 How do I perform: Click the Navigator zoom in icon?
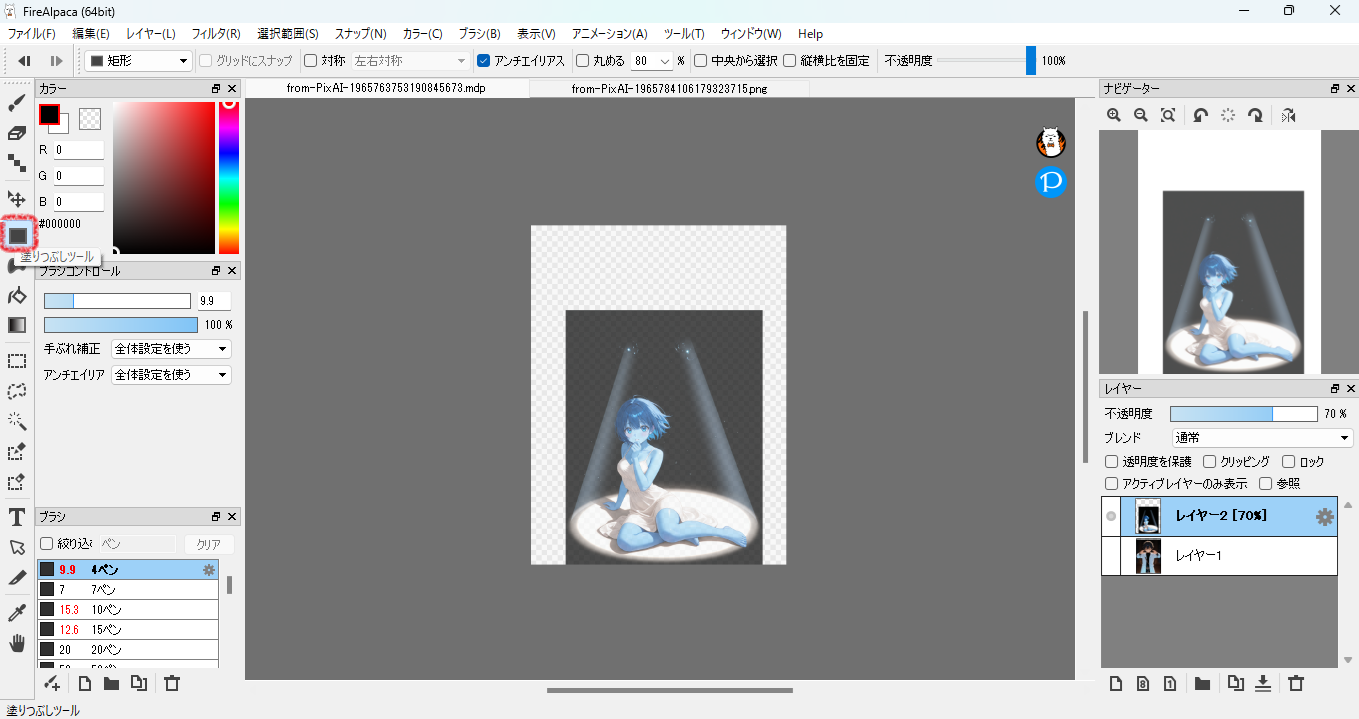pyautogui.click(x=1114, y=116)
